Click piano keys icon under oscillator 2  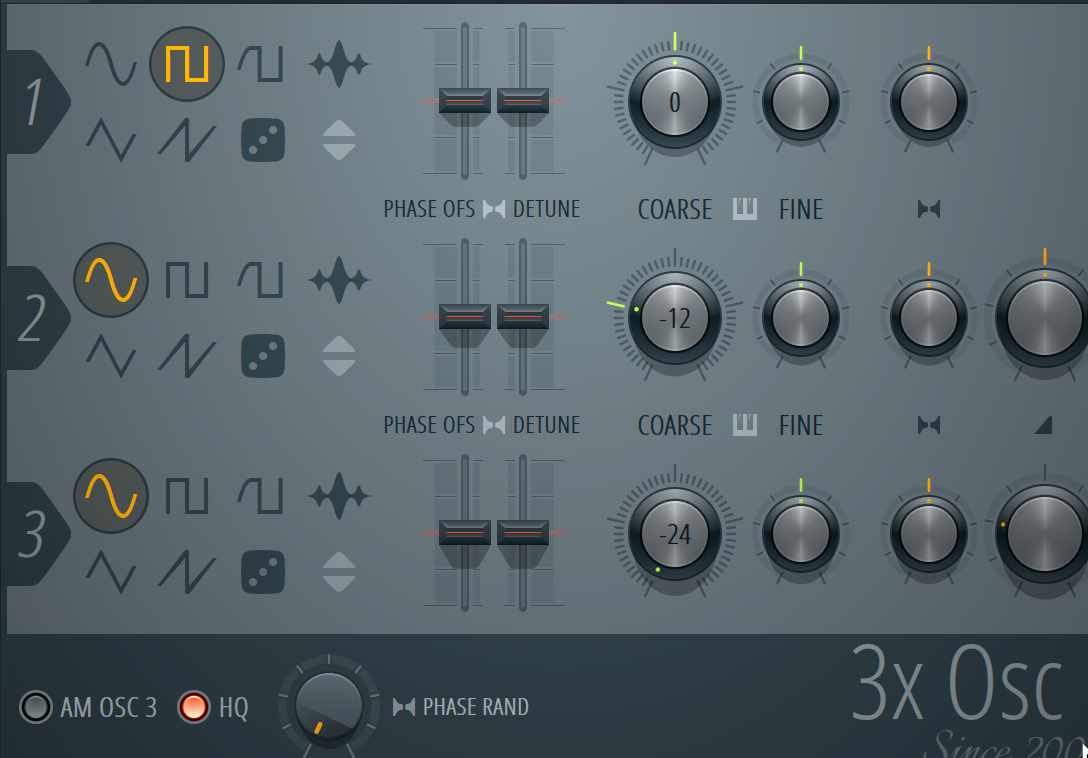745,425
